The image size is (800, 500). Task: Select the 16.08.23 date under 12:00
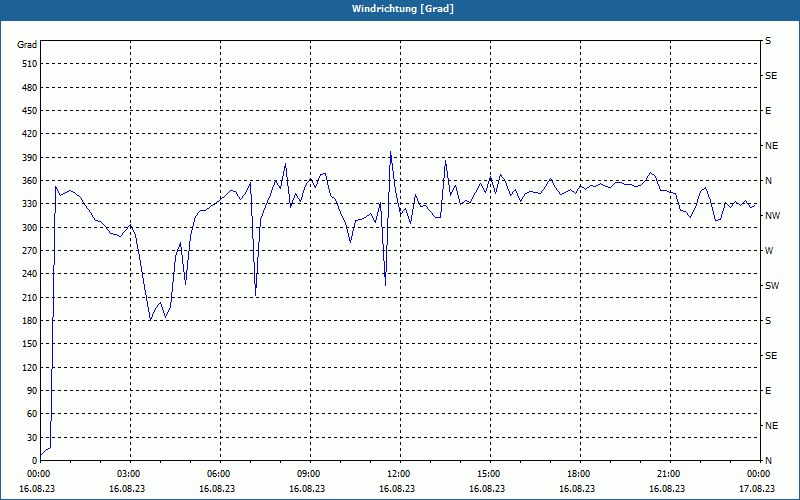[397, 489]
